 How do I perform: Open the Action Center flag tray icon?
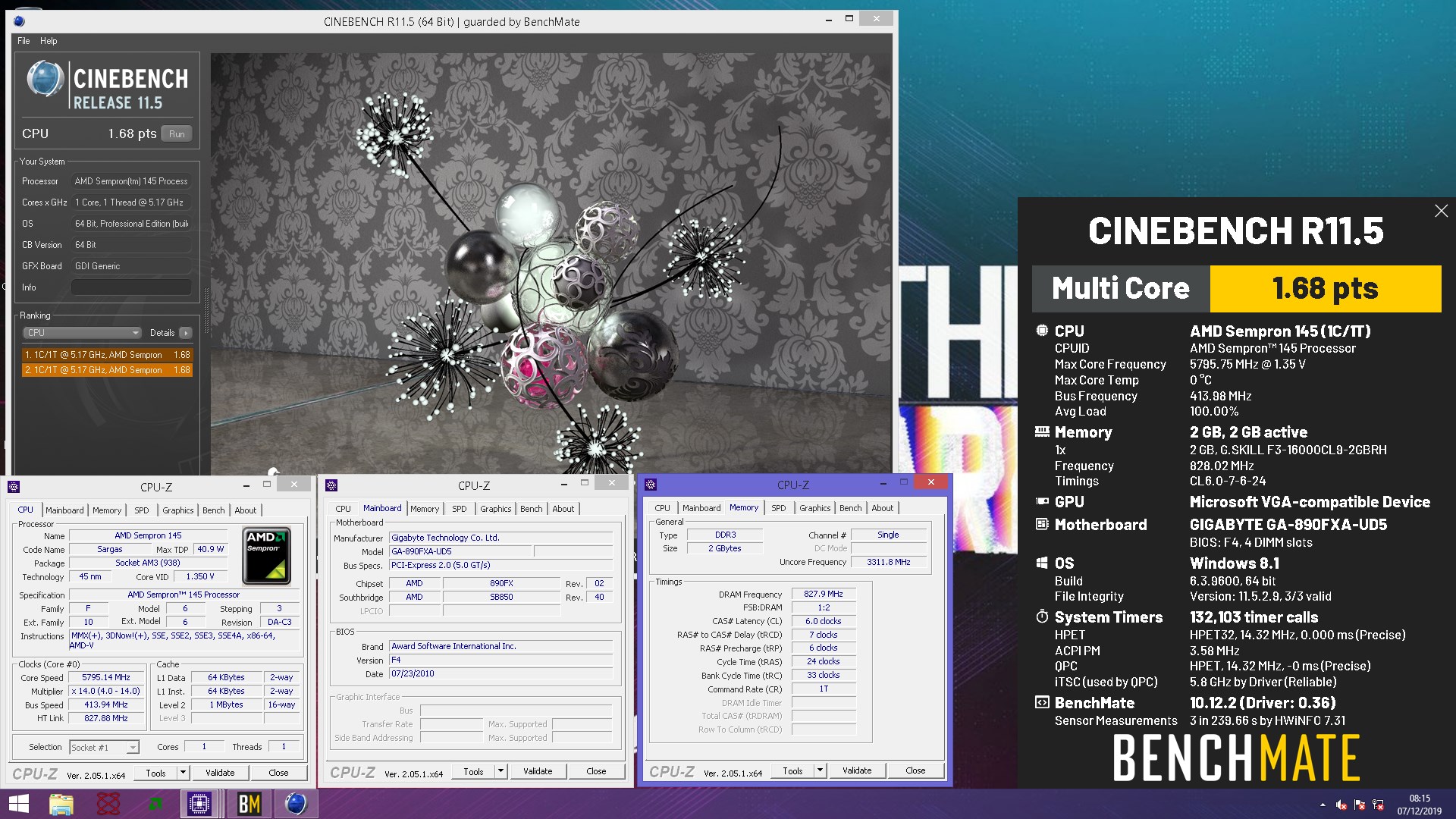[1360, 805]
